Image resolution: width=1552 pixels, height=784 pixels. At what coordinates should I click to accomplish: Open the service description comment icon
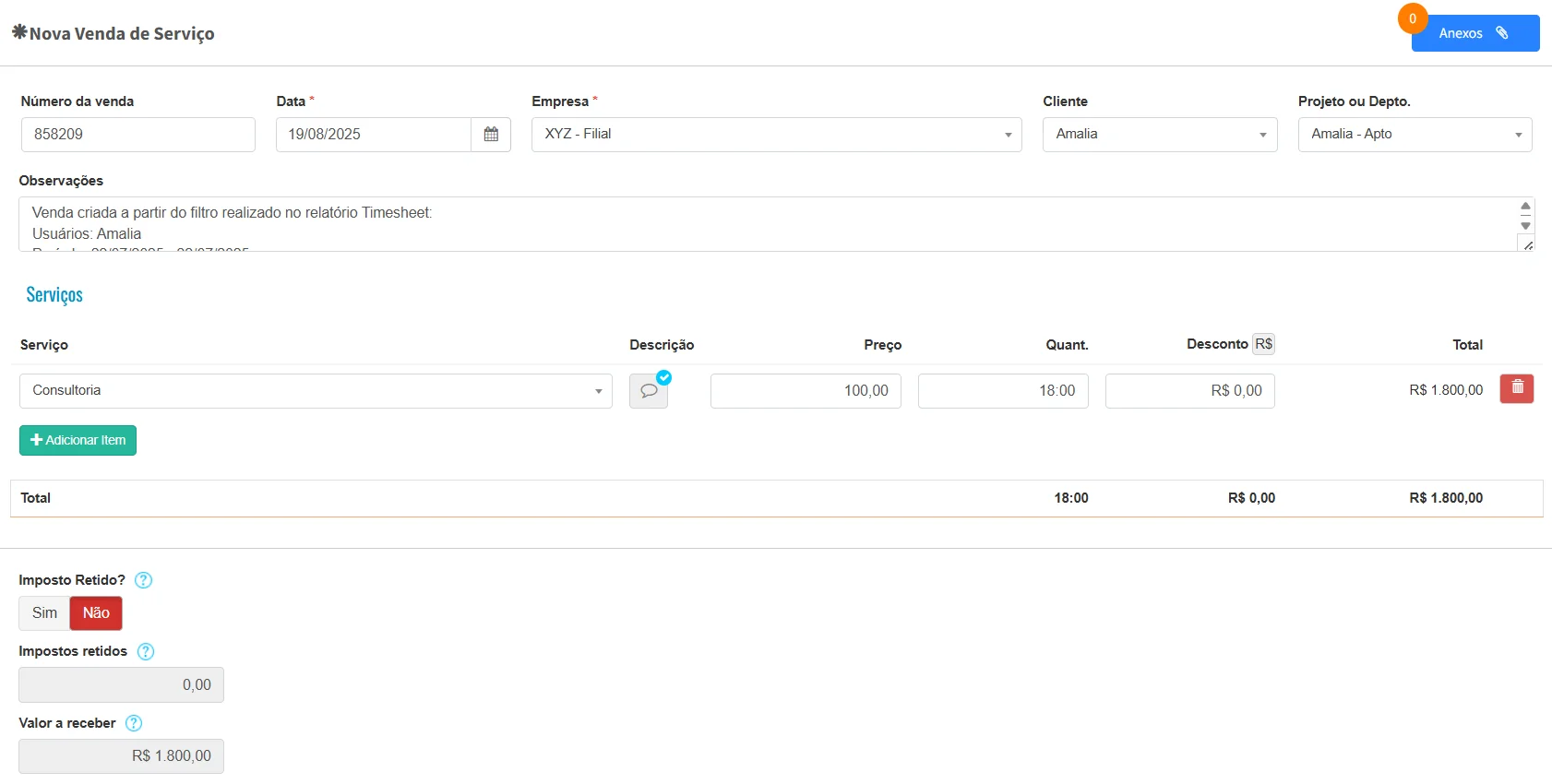pos(649,391)
